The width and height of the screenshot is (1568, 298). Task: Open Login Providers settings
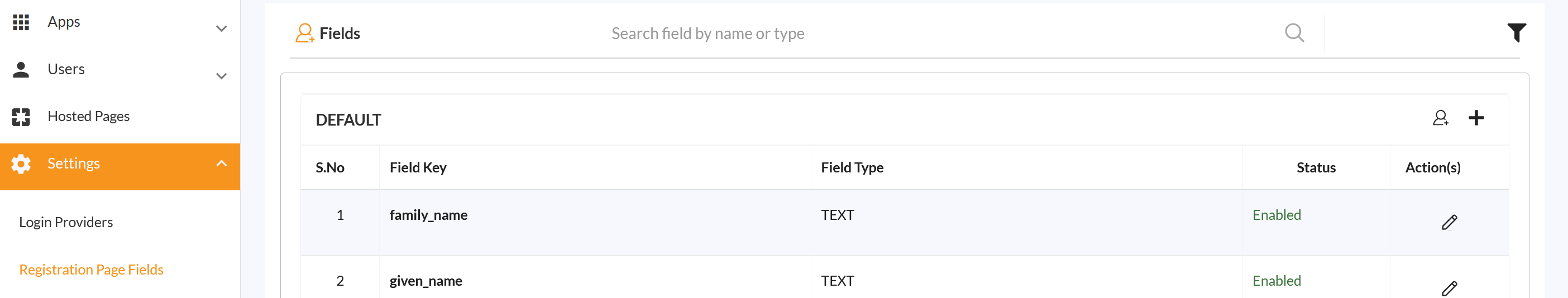(66, 223)
